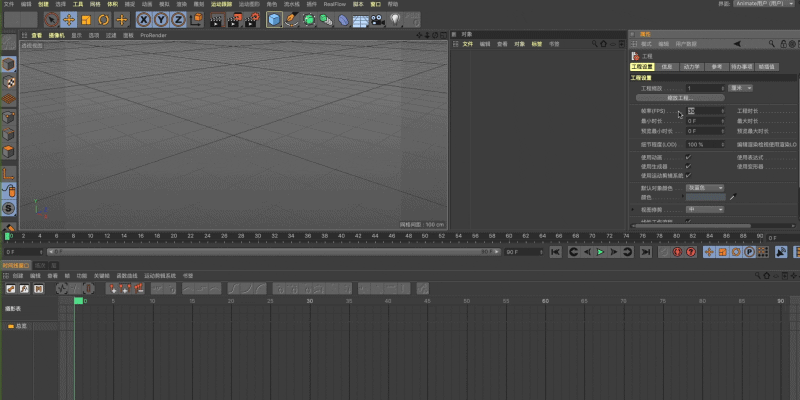The height and width of the screenshot is (400, 800).
Task: Toggle the Z axis lock
Action: [x=178, y=20]
